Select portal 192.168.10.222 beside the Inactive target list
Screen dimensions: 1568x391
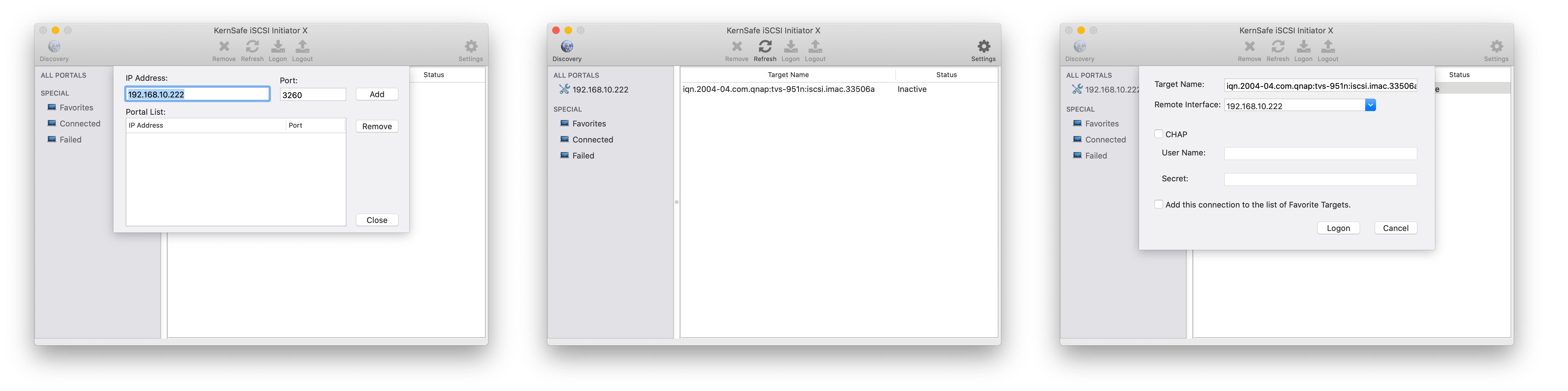(600, 89)
